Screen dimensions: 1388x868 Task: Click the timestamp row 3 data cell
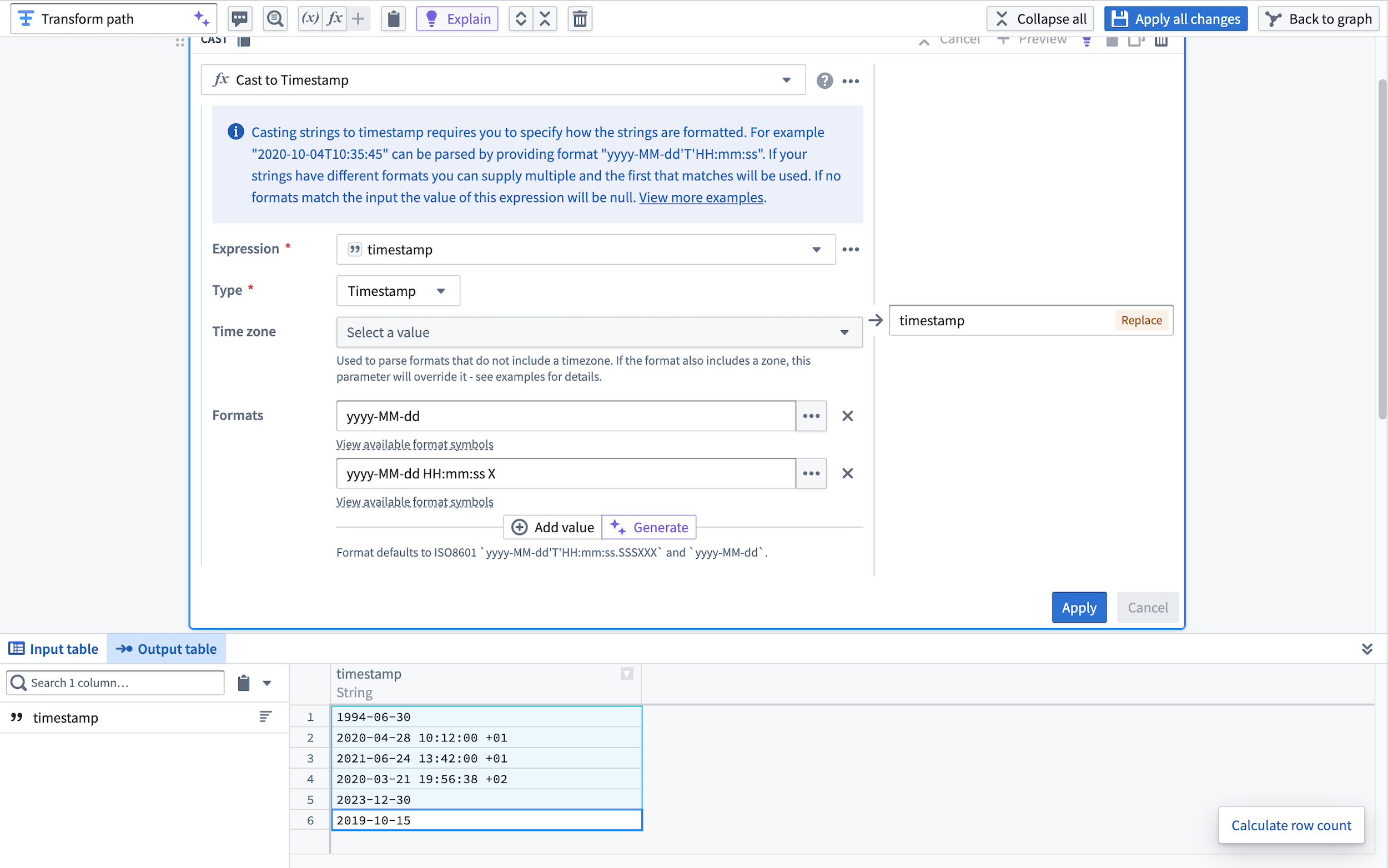coord(487,758)
